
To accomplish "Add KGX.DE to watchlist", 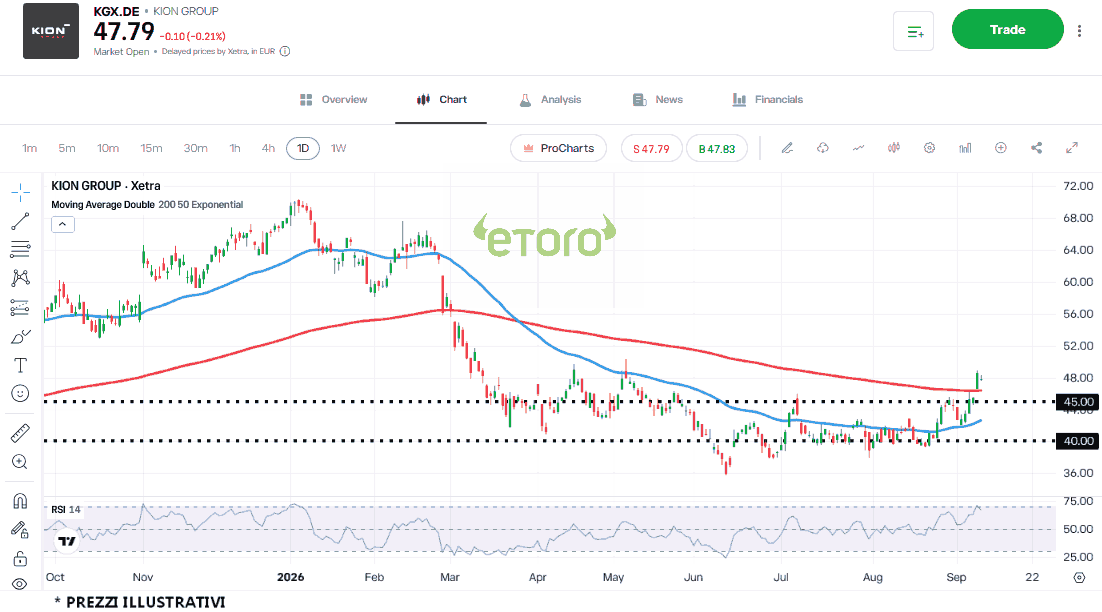I will coord(914,31).
